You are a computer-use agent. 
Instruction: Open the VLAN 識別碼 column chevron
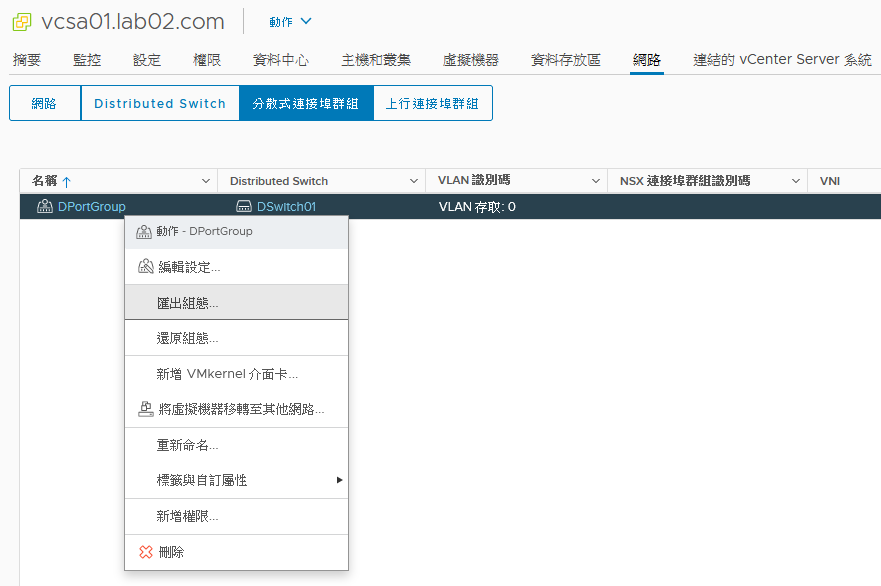pyautogui.click(x=596, y=181)
